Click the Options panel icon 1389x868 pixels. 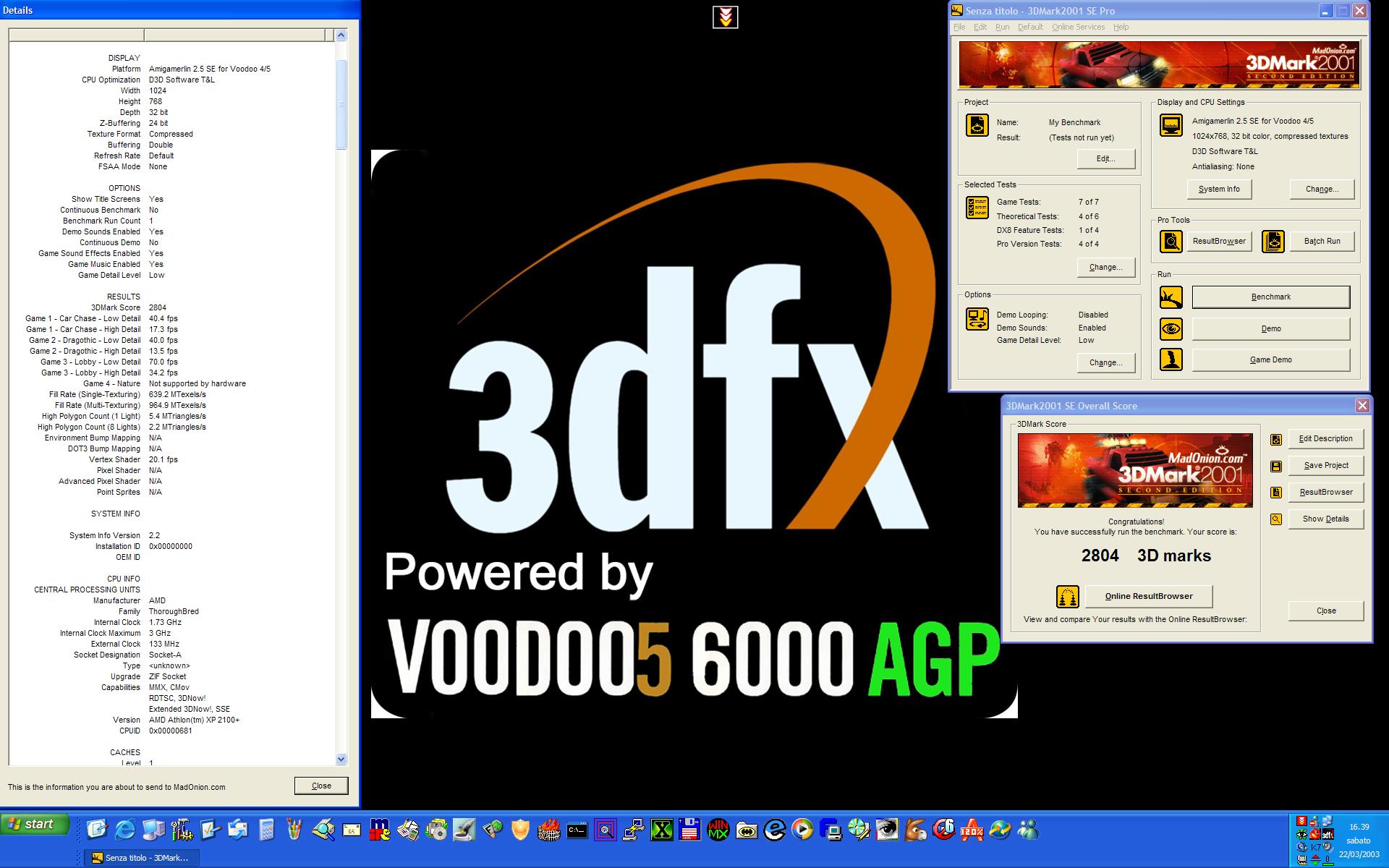(977, 319)
